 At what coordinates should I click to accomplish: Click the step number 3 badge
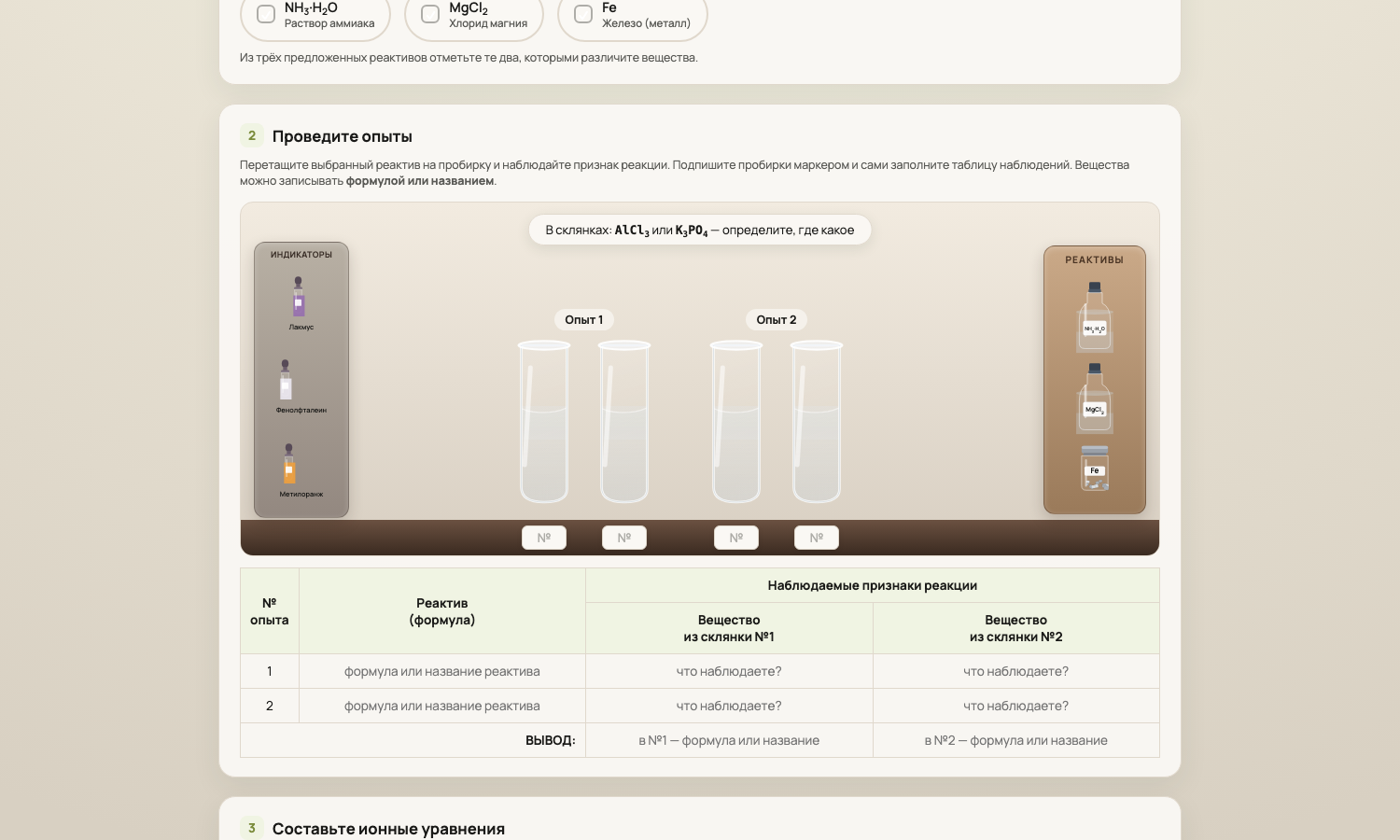(252, 828)
